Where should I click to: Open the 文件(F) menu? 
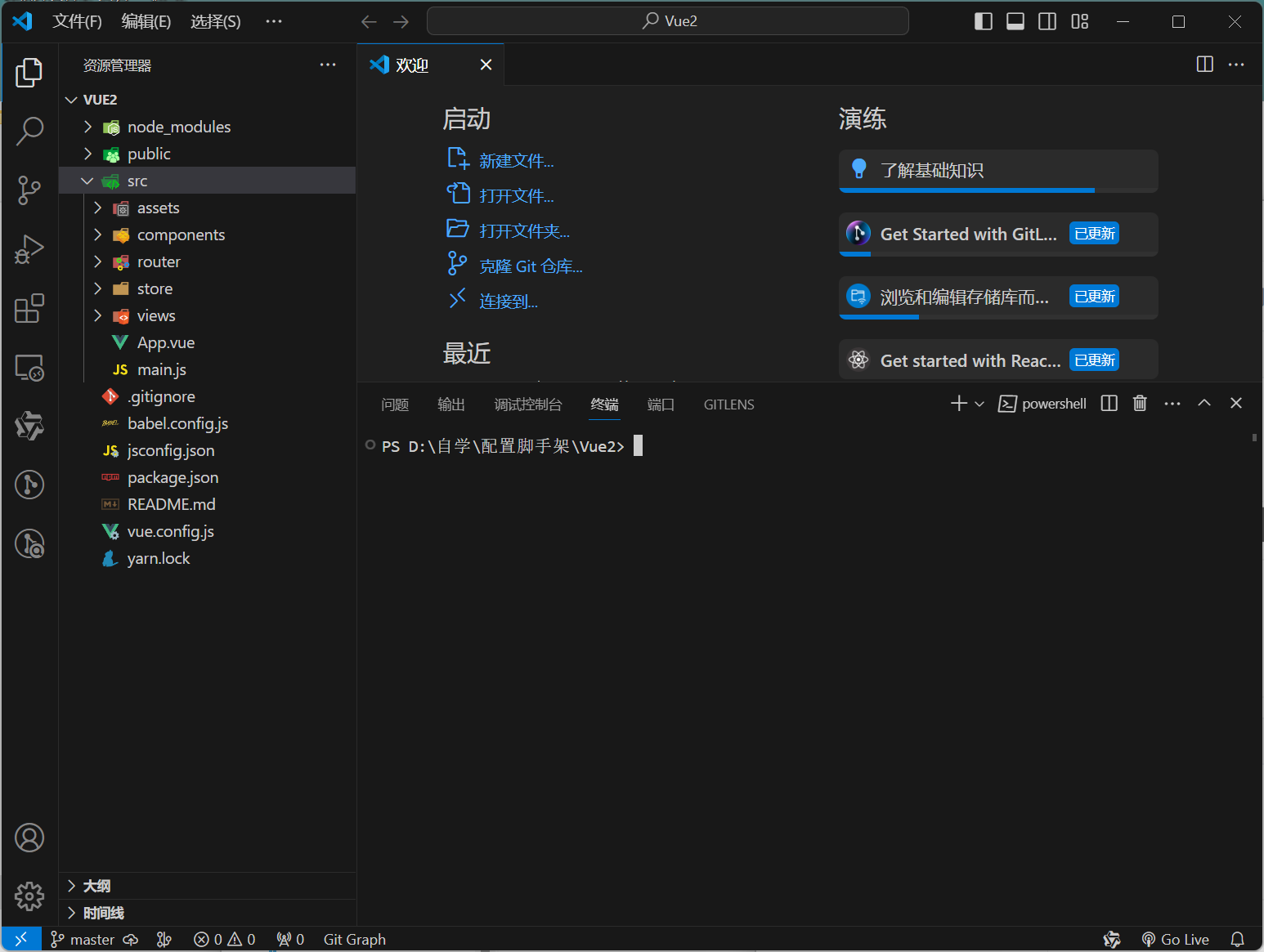pyautogui.click(x=77, y=21)
